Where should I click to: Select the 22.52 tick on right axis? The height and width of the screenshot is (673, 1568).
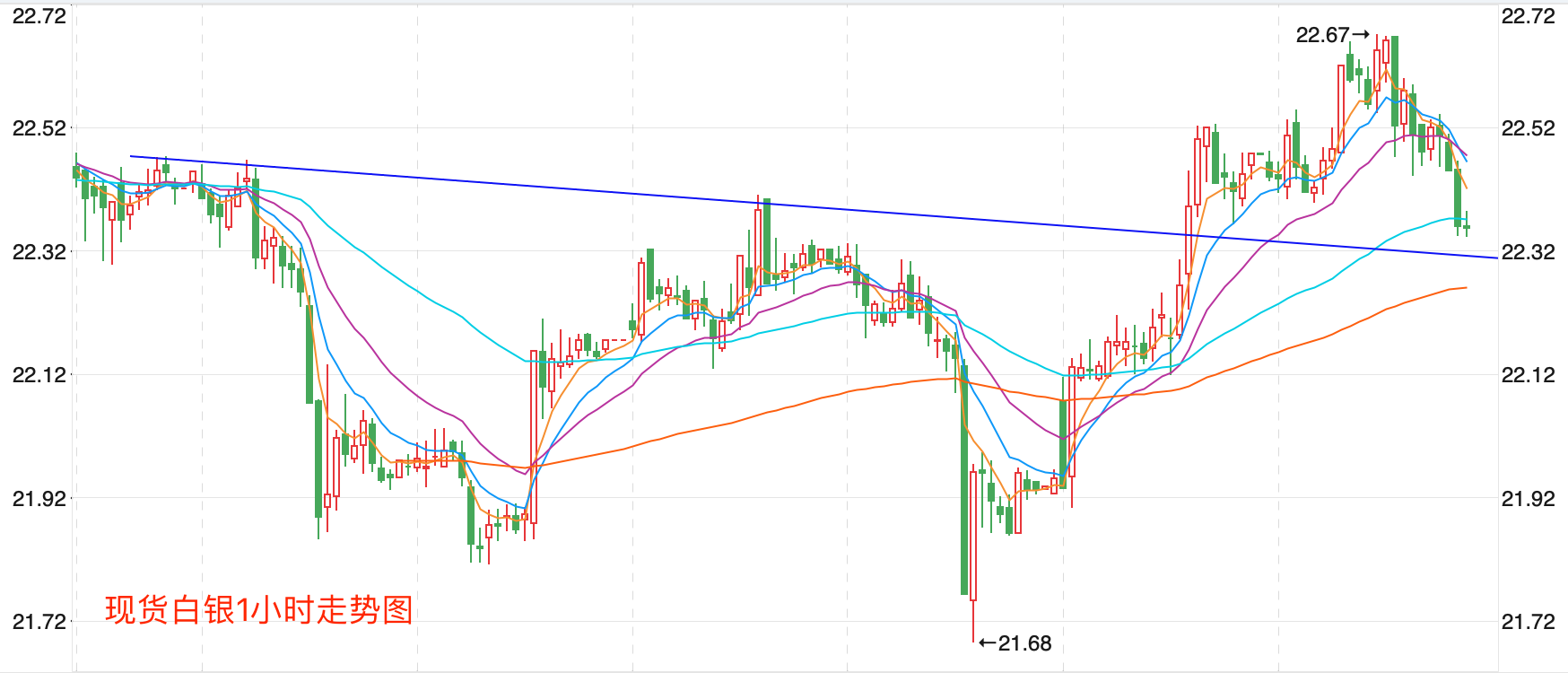point(1528,128)
